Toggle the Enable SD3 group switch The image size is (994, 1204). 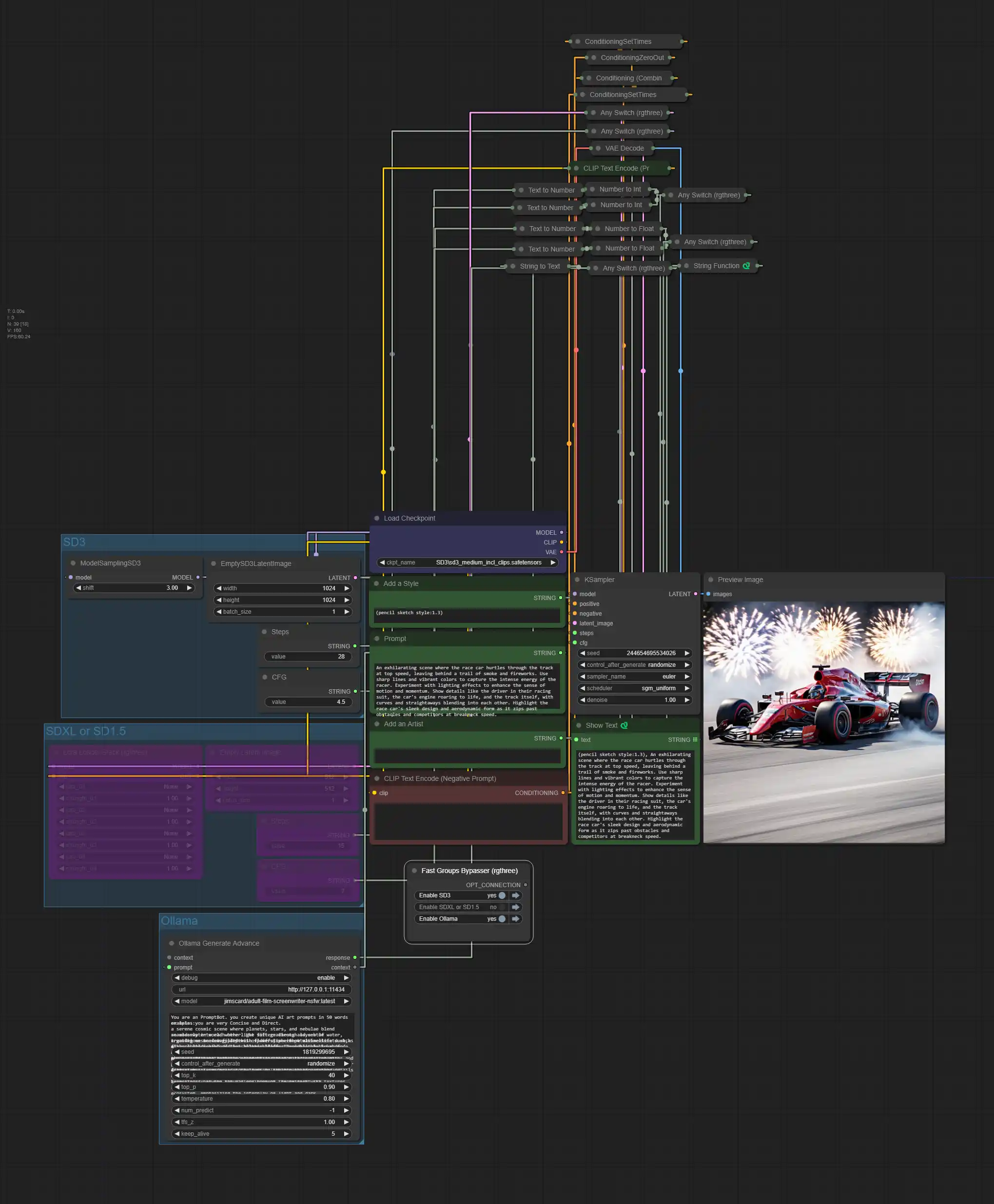coord(502,895)
